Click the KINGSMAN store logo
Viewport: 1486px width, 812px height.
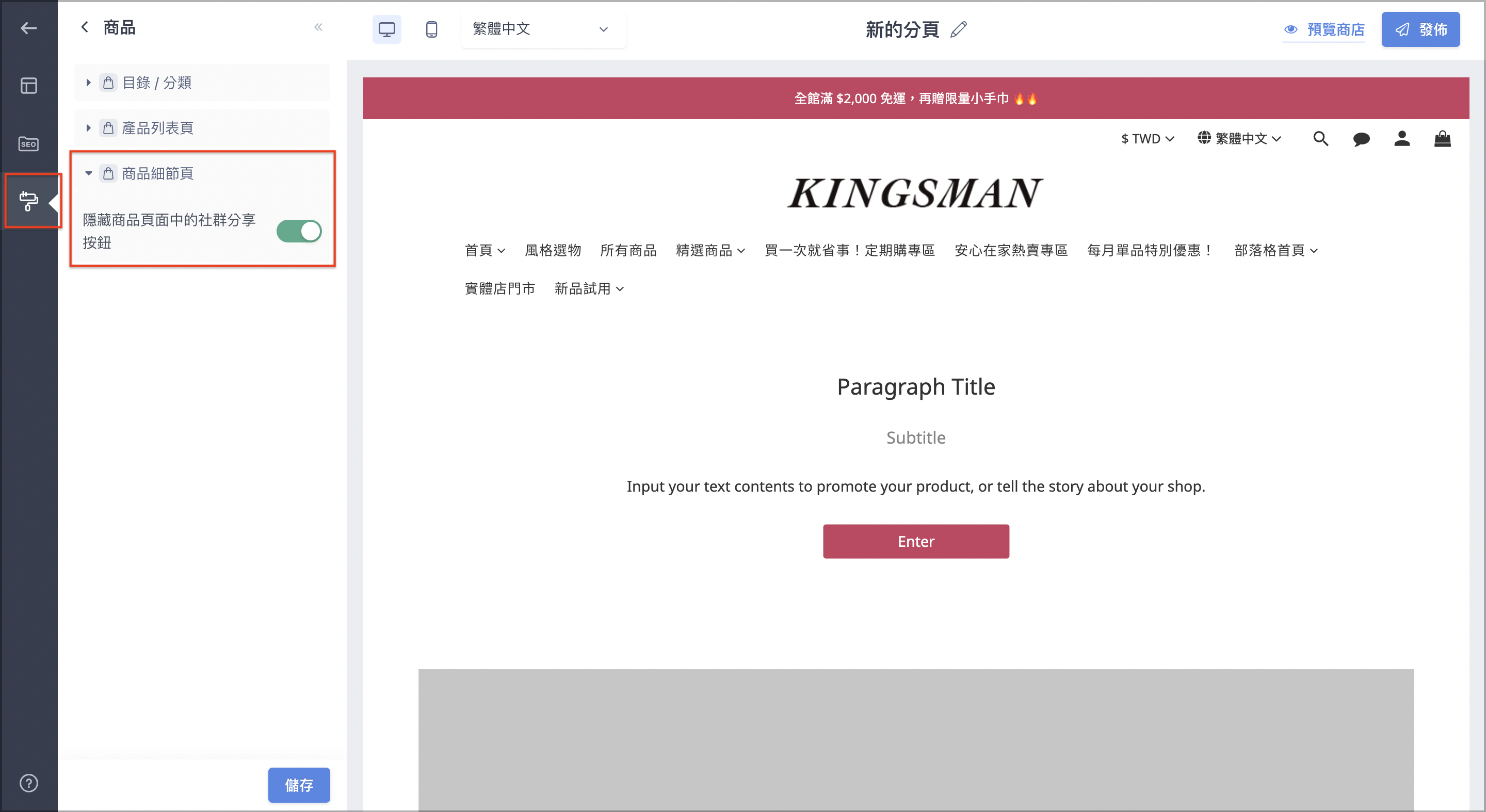point(915,193)
